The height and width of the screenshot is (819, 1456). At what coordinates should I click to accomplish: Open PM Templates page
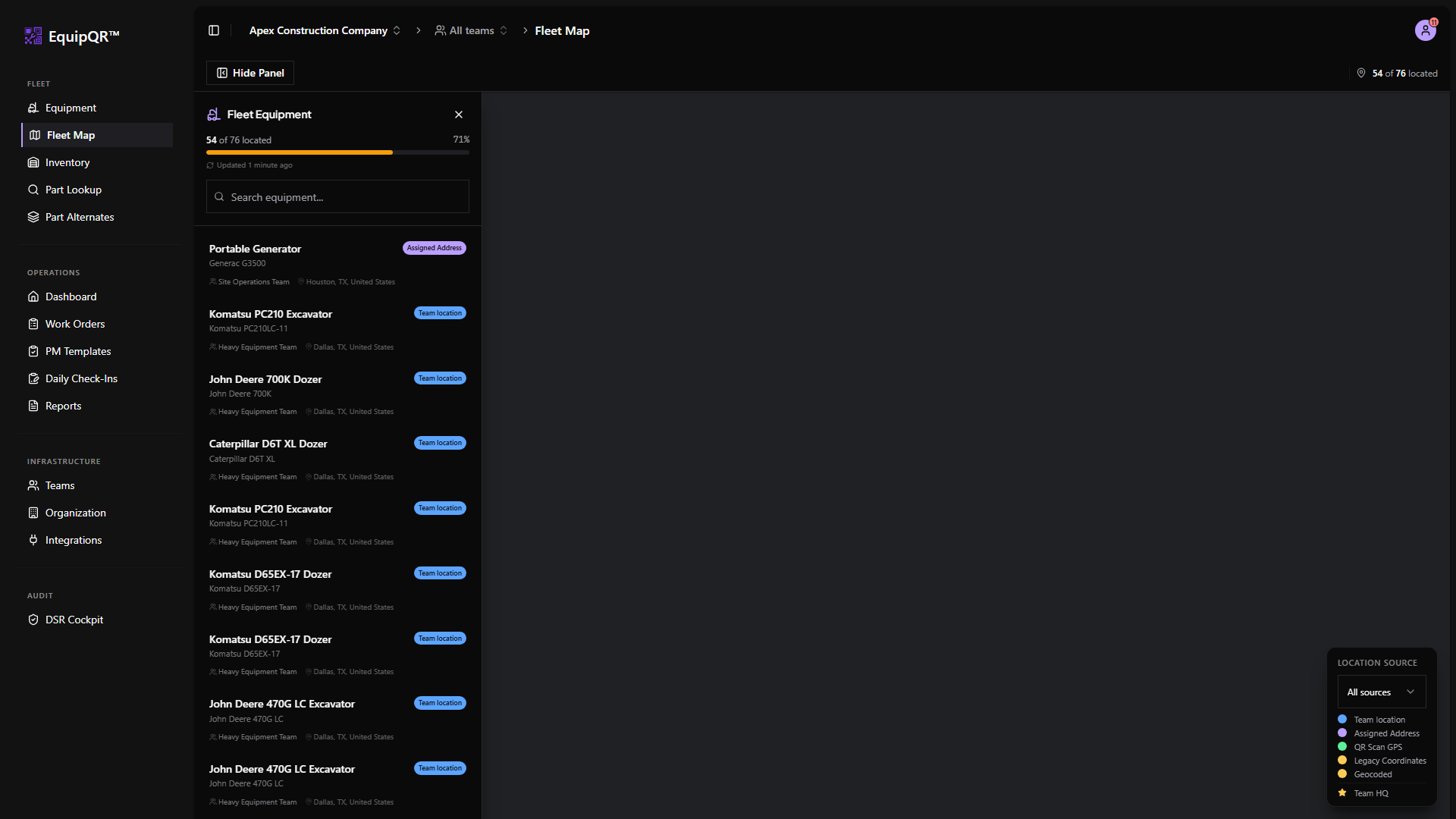point(97,351)
